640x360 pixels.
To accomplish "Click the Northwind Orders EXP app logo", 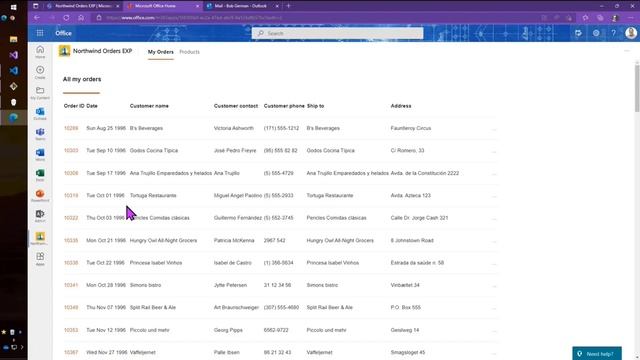I will tap(64, 51).
